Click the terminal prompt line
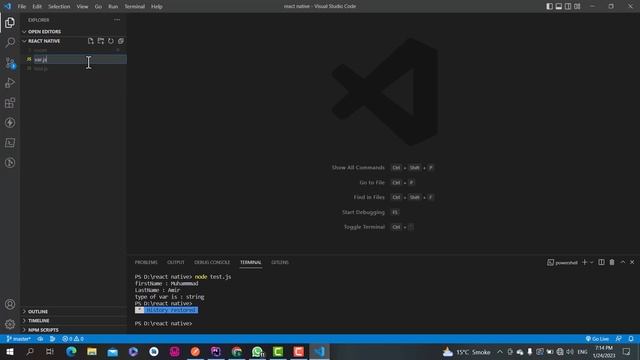The width and height of the screenshot is (640, 360). coord(163,323)
